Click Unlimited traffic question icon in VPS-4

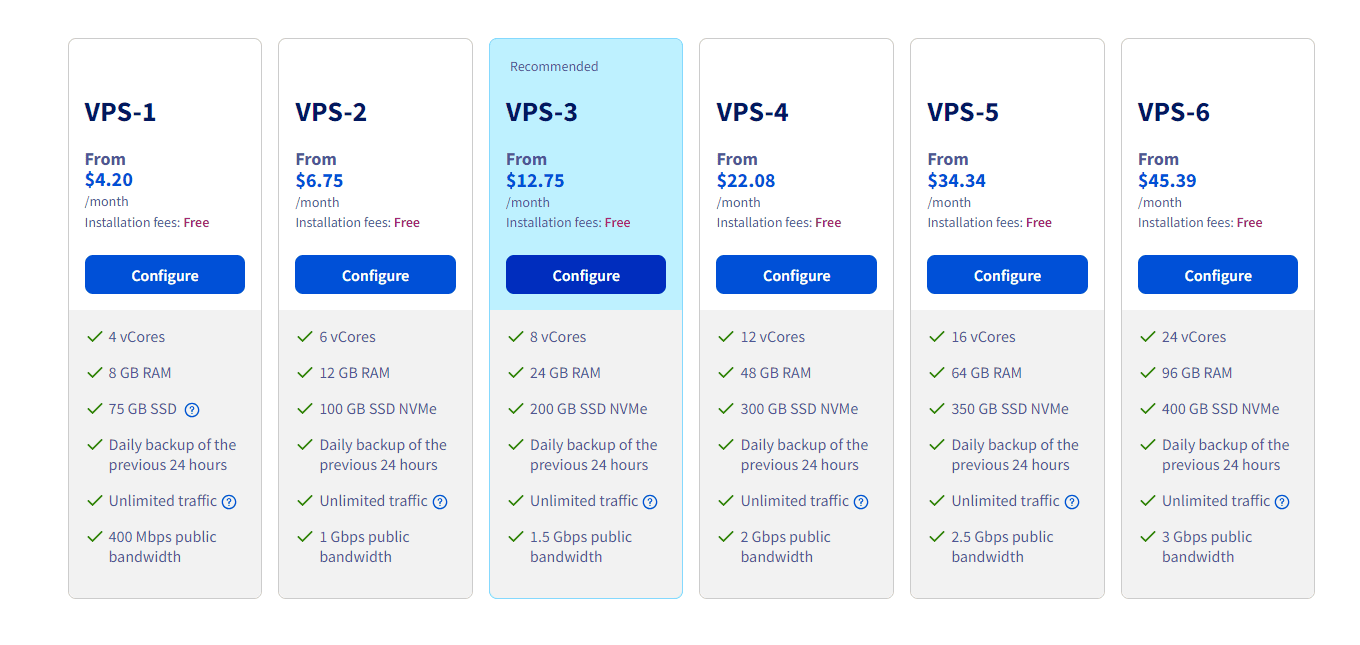861,502
